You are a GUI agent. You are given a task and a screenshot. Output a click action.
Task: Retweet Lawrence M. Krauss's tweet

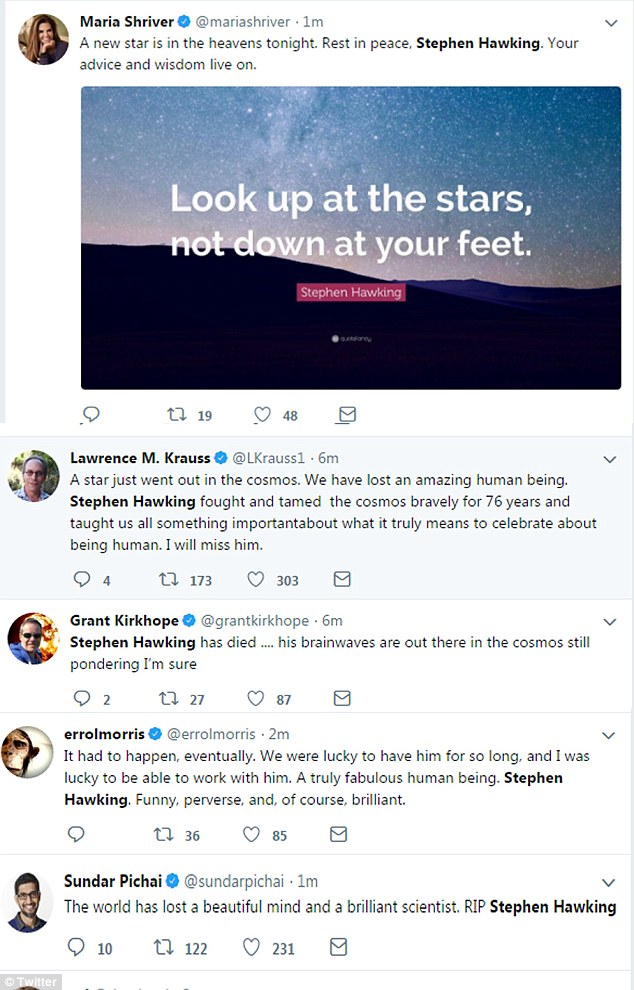point(171,579)
